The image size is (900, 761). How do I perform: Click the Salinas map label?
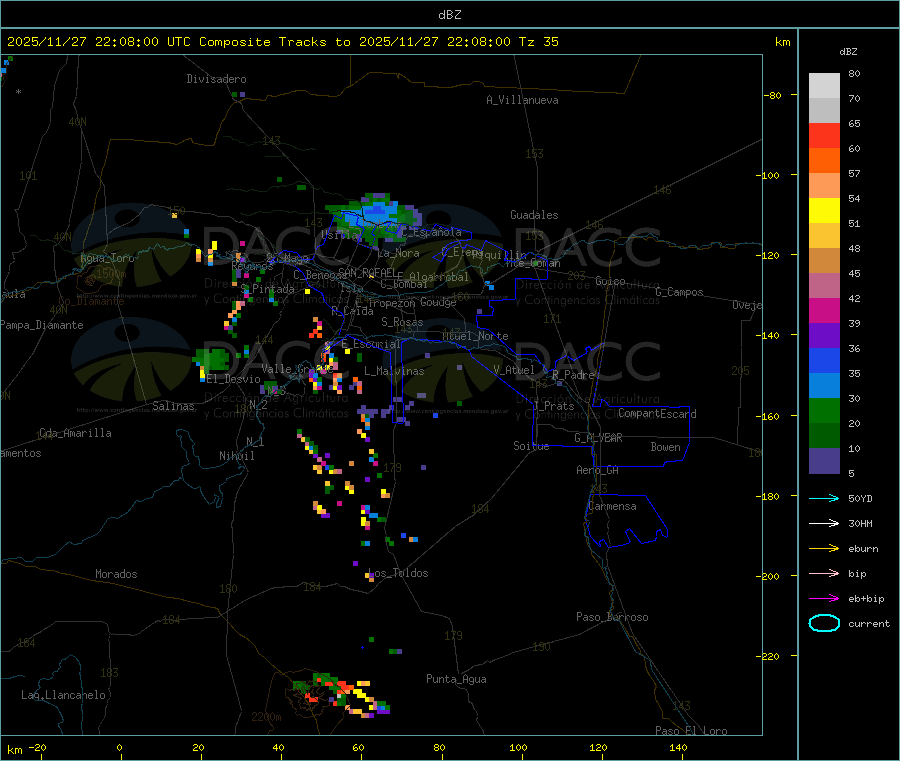tap(173, 406)
